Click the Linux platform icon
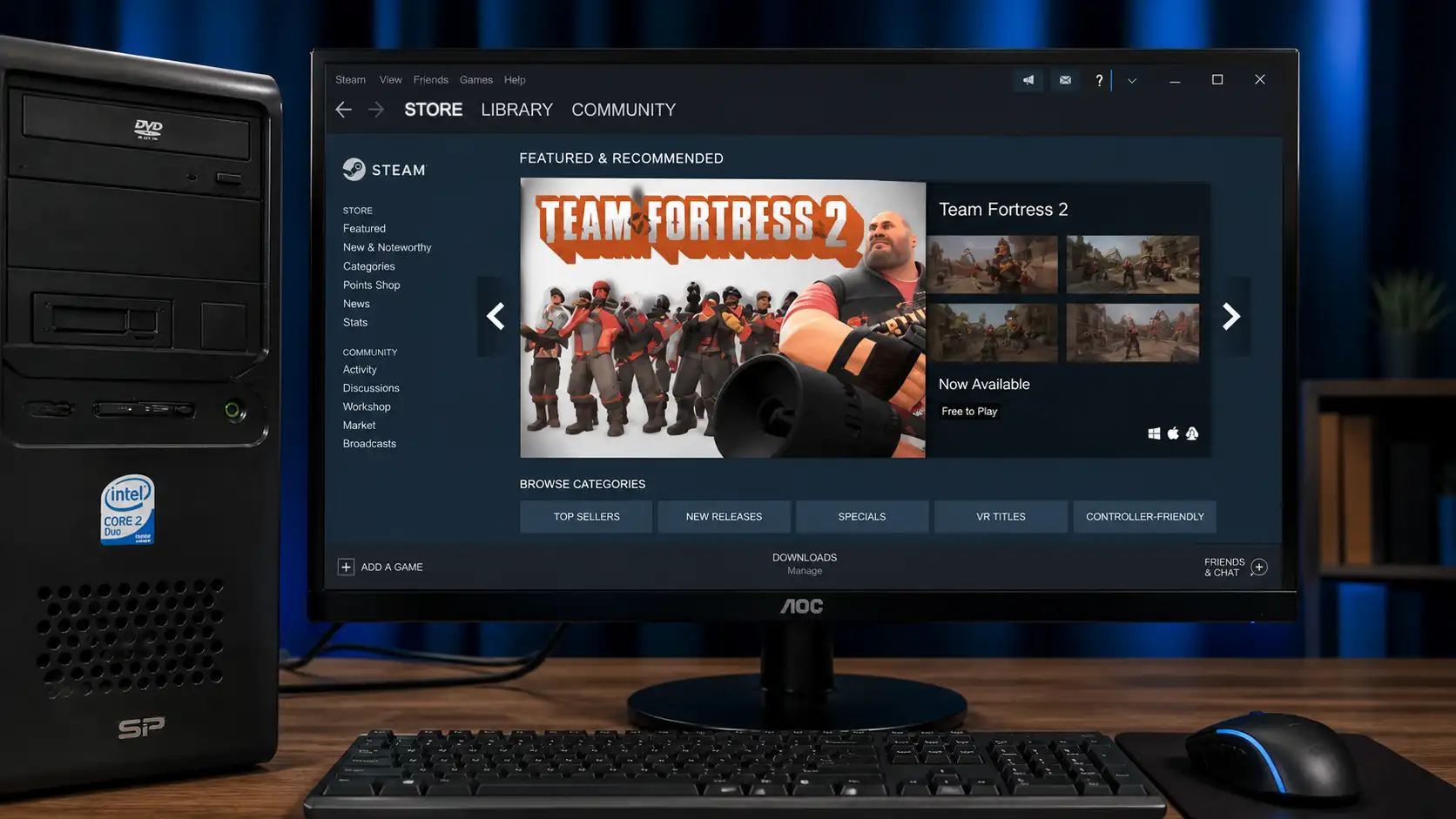1456x819 pixels. 1192,433
